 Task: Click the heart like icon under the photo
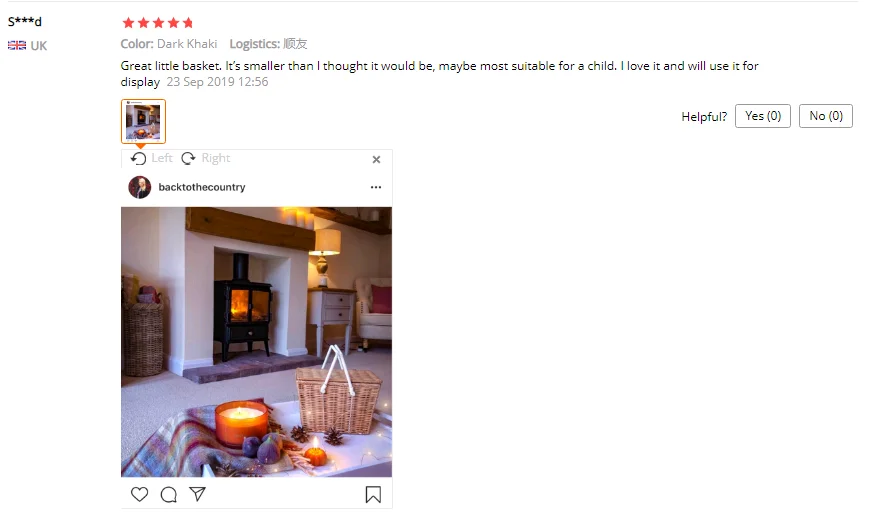(x=139, y=494)
